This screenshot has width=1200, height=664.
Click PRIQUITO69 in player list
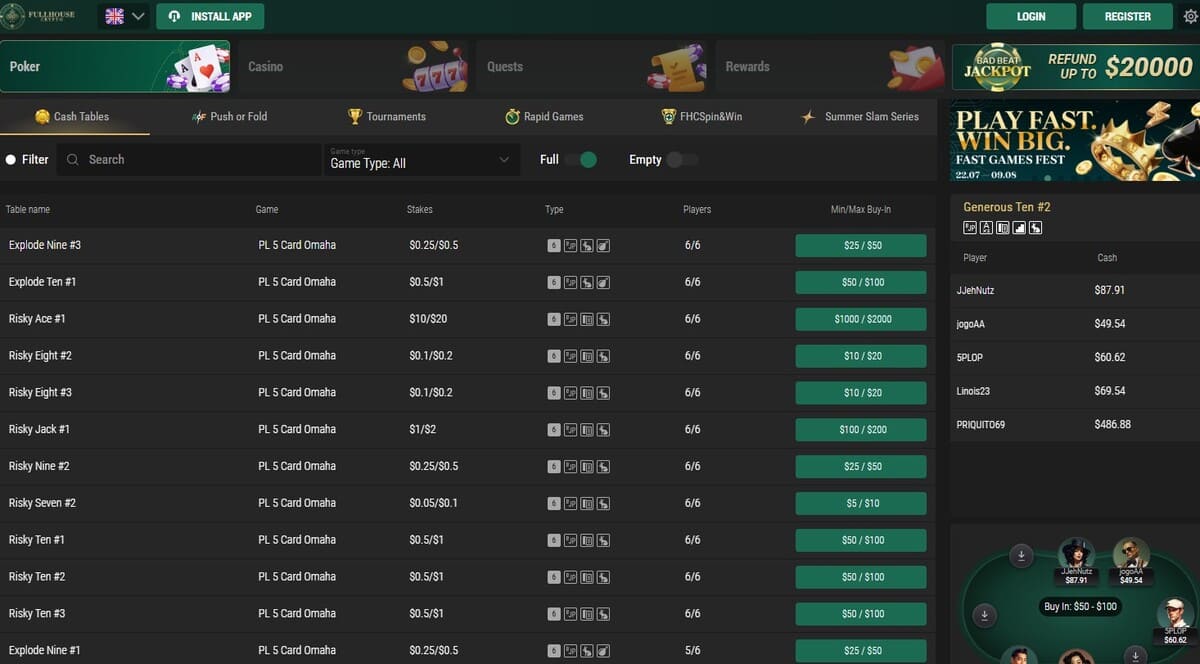[981, 425]
